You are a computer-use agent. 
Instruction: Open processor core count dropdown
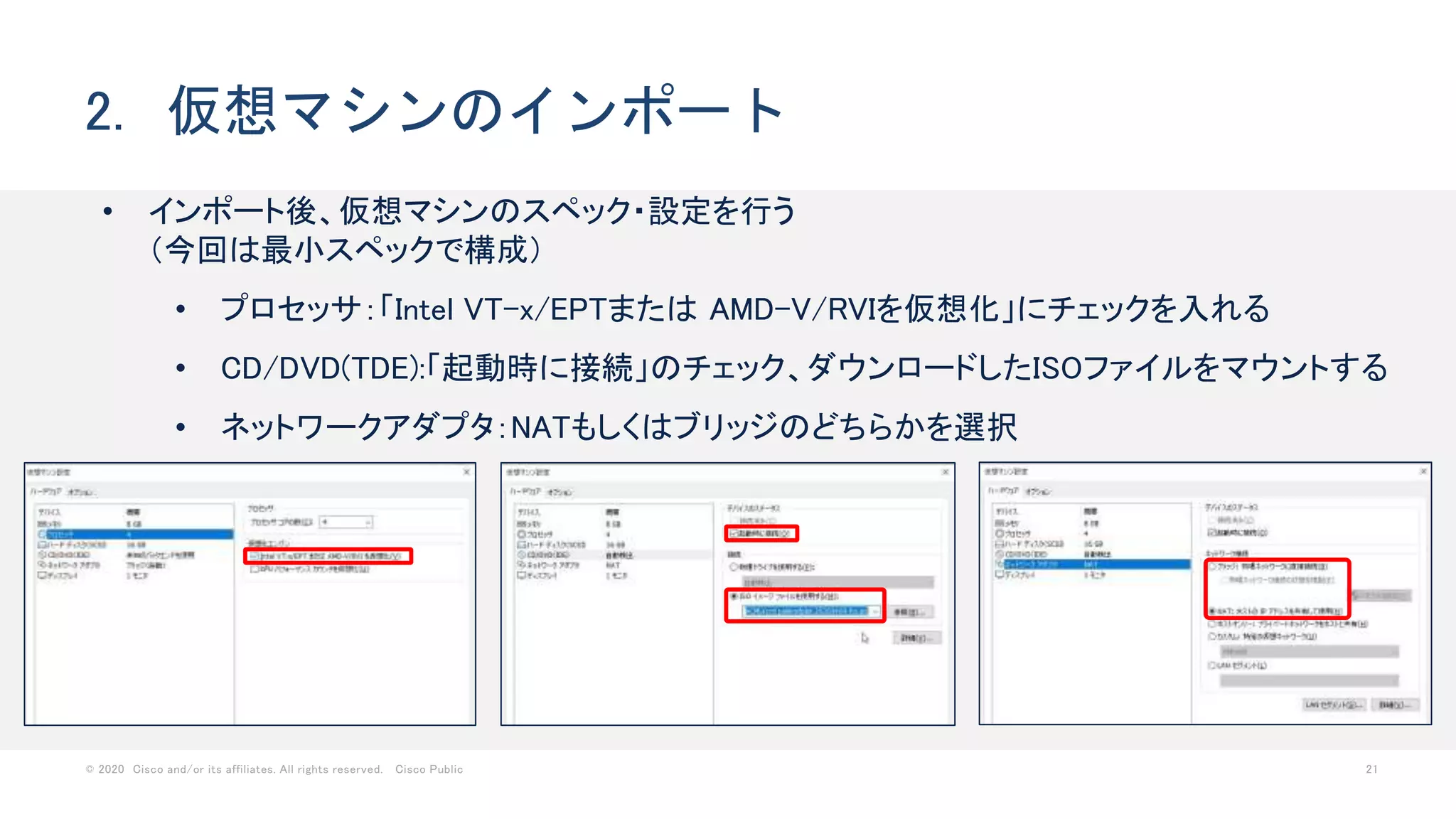click(346, 523)
